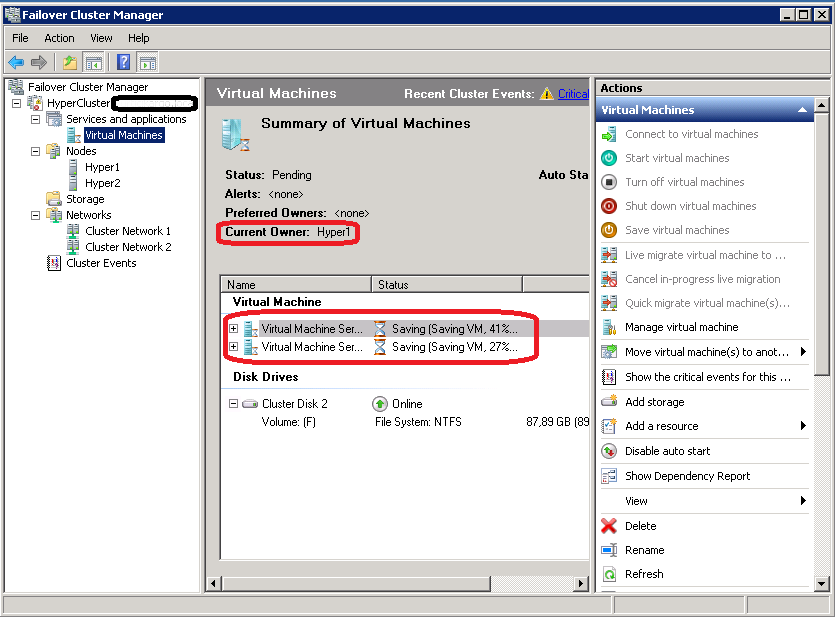Select Disable auto start action
The width and height of the screenshot is (835, 617).
[667, 451]
